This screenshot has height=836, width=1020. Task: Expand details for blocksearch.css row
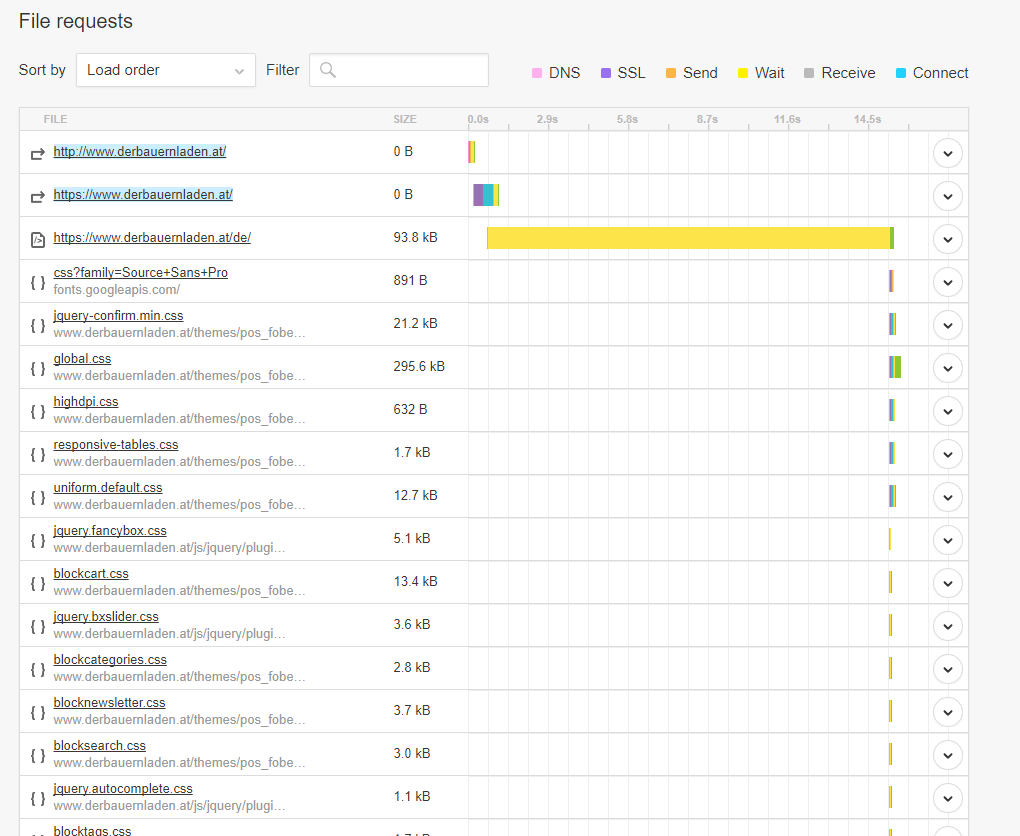[x=948, y=755]
